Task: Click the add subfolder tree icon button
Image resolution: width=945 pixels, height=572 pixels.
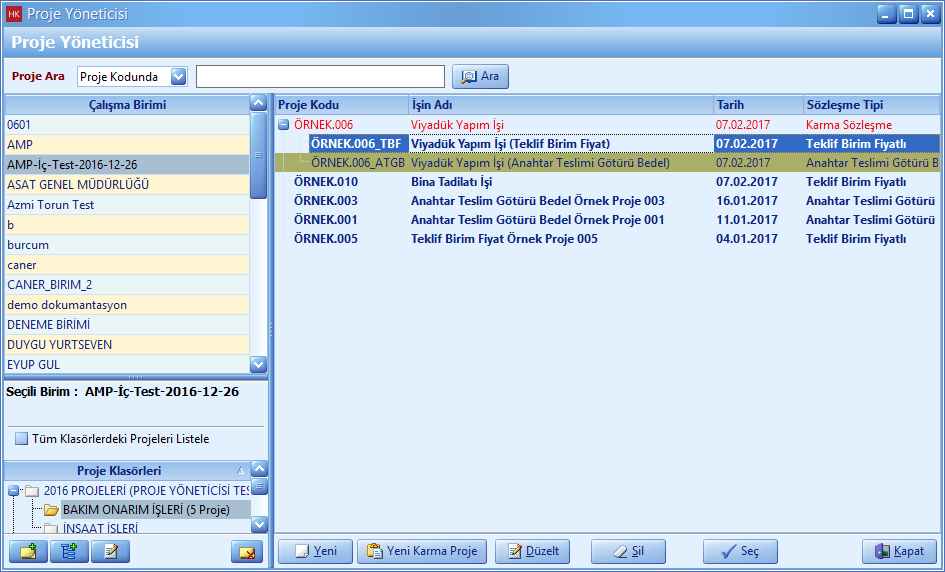Action: point(69,551)
